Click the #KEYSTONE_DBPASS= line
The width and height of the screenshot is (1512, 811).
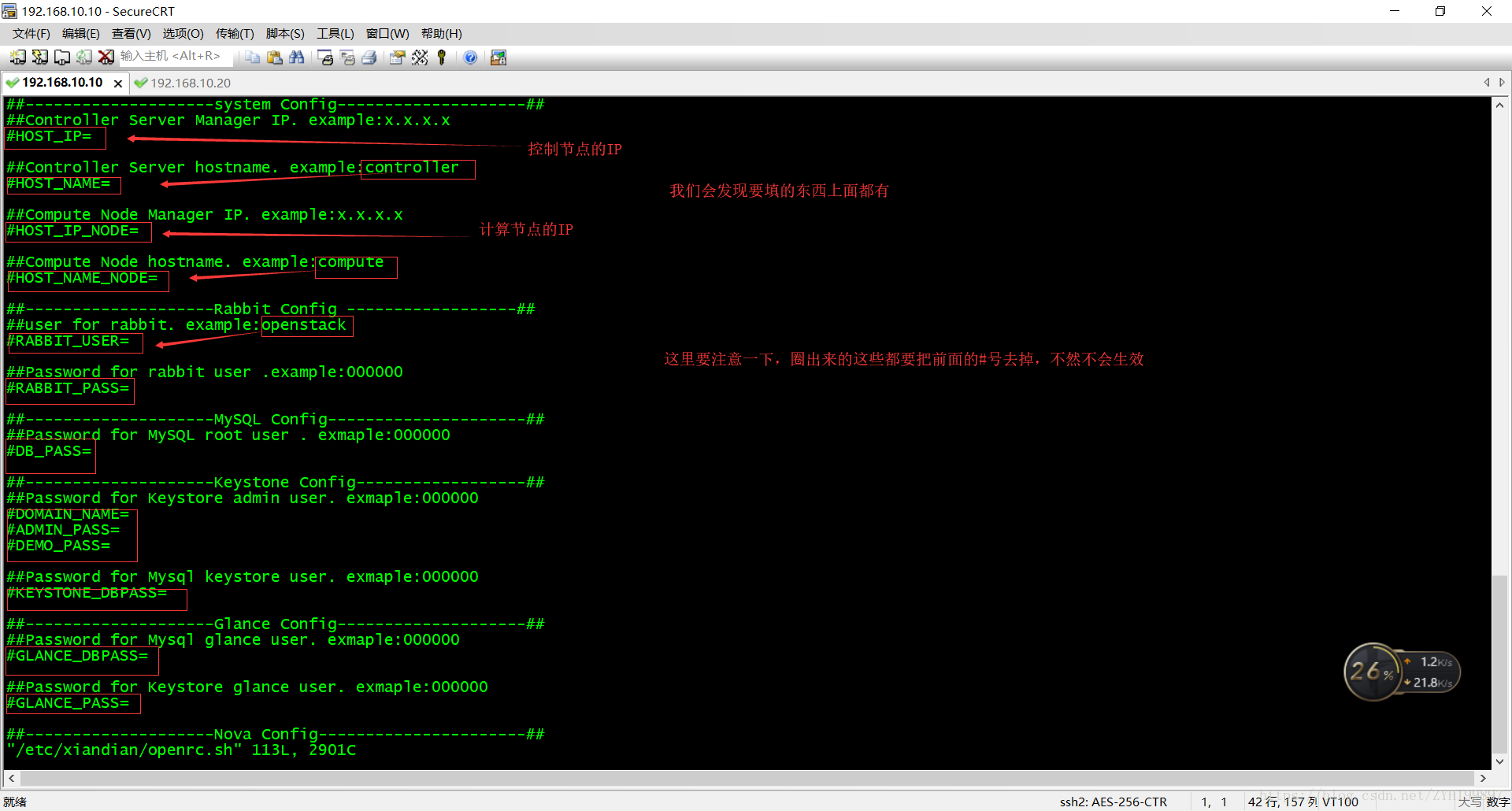tap(87, 593)
